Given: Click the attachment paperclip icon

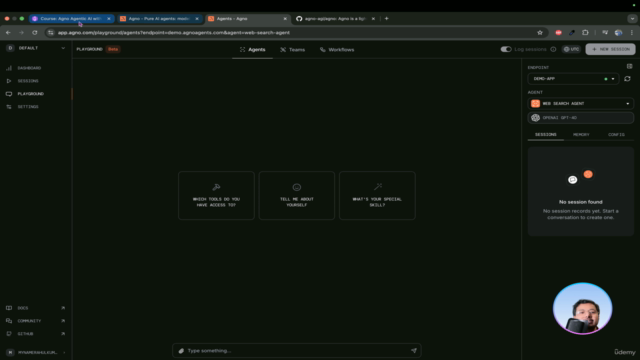Looking at the screenshot, I should tap(181, 351).
